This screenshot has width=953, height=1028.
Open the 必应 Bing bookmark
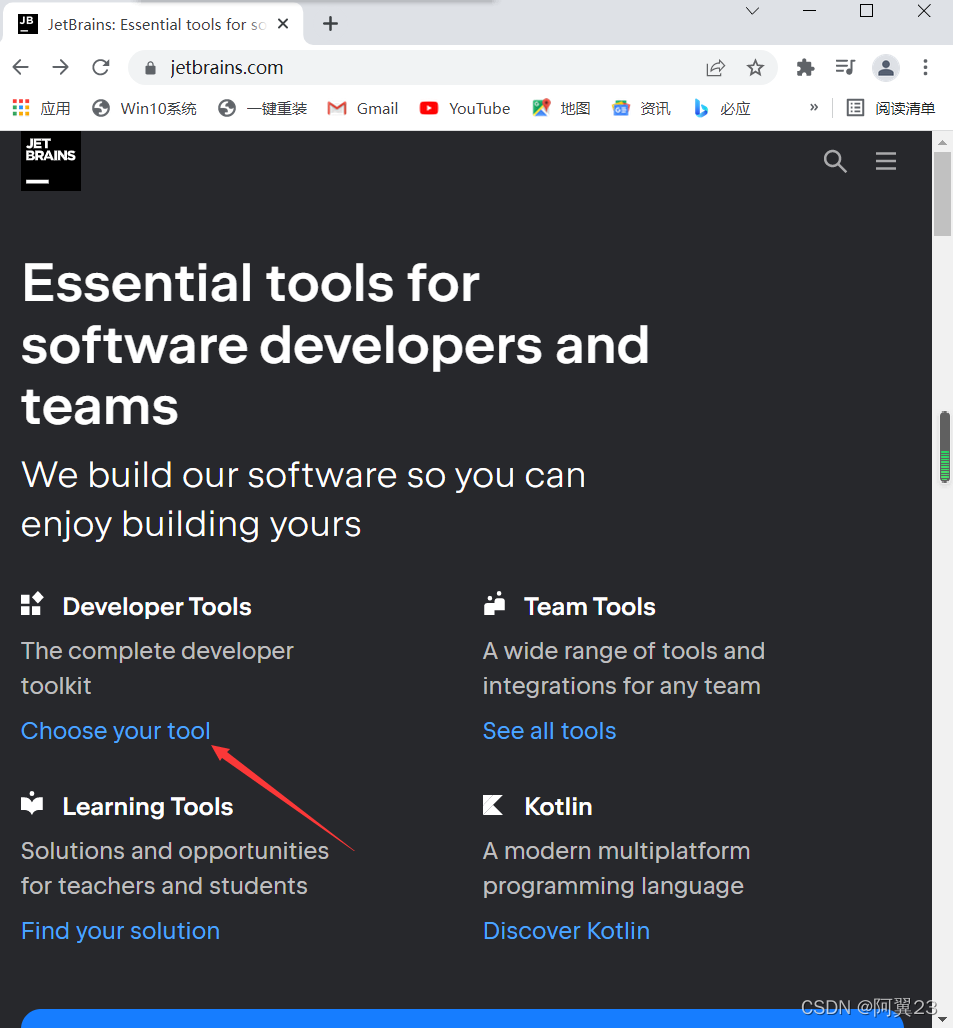pyautogui.click(x=722, y=108)
